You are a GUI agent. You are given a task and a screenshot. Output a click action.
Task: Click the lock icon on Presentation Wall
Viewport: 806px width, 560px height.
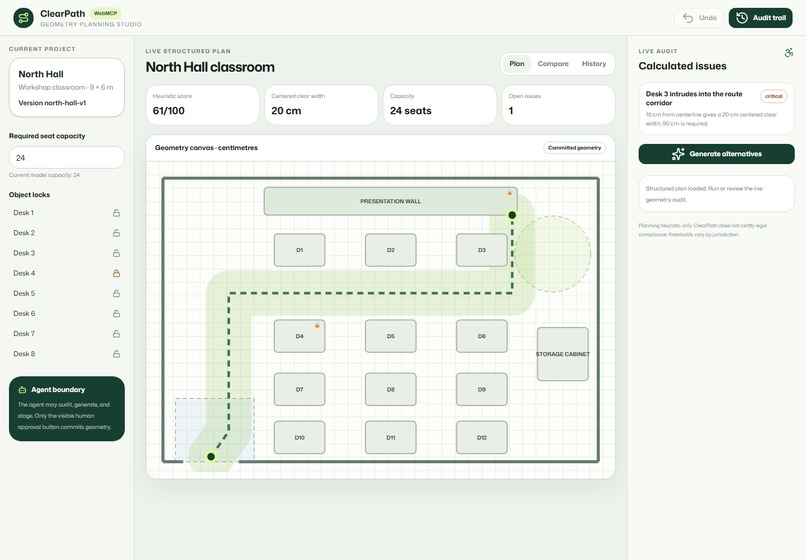click(509, 193)
